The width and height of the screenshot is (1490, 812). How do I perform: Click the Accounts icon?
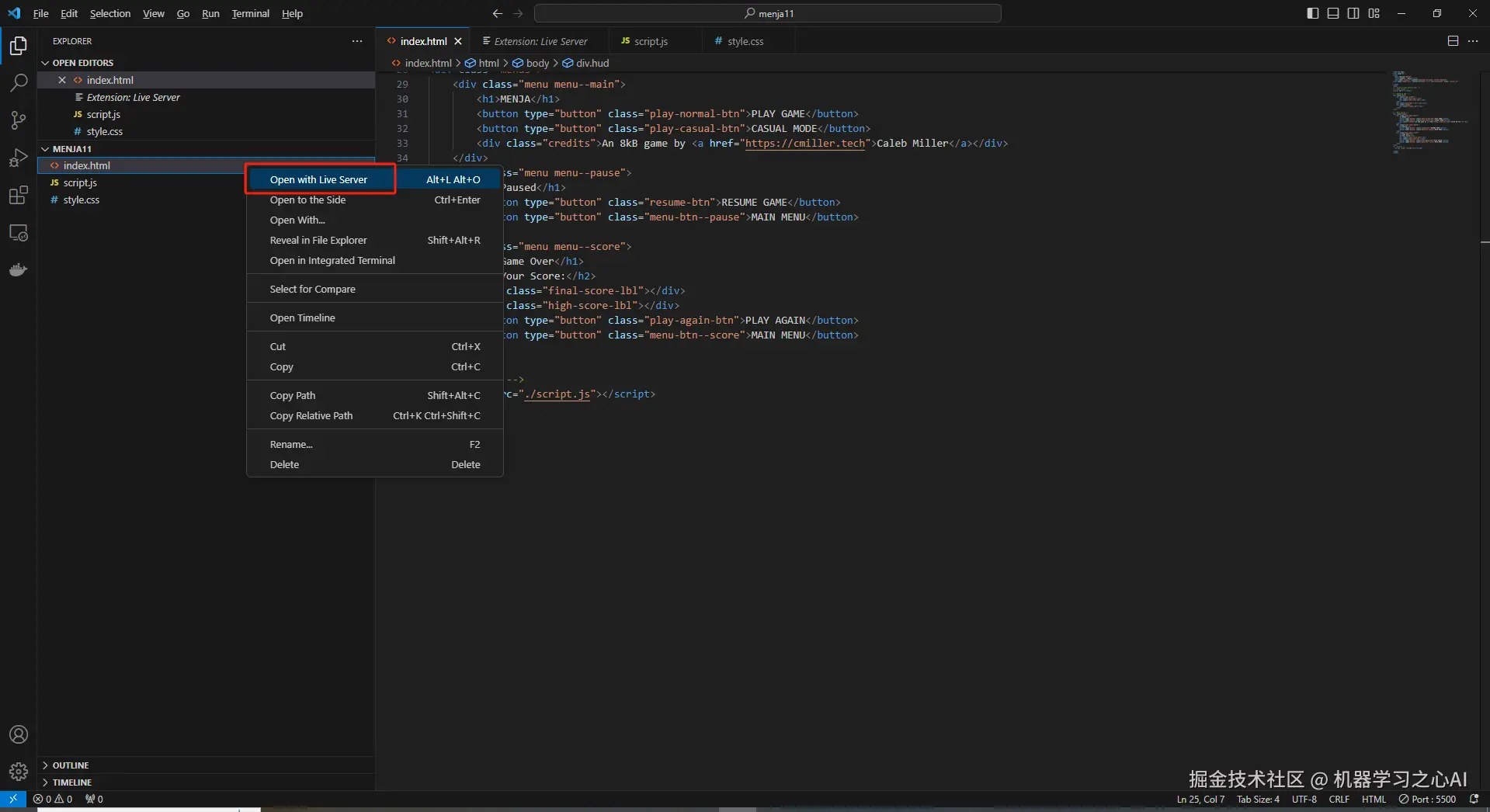[x=19, y=734]
